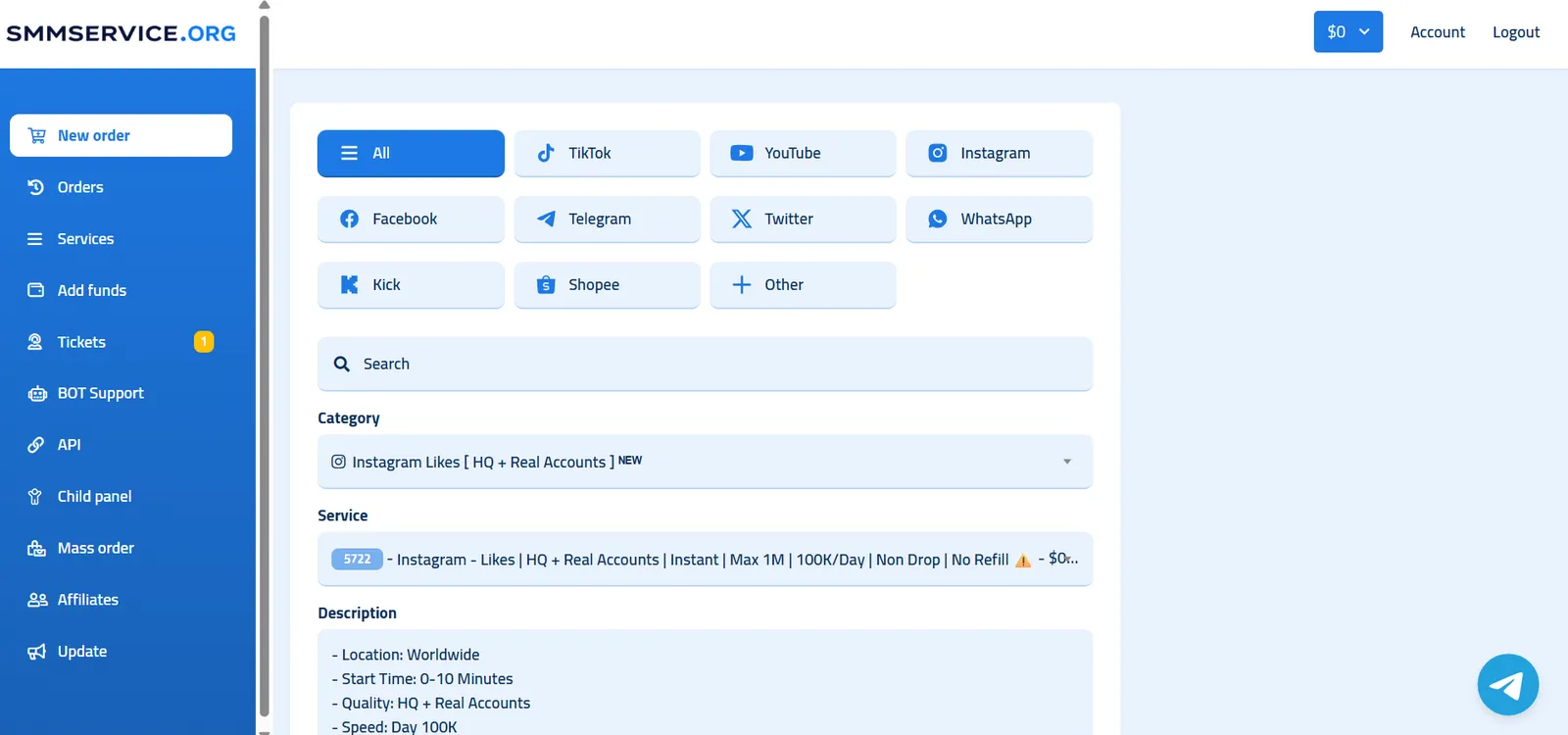
Task: Filter services by TikTok
Action: click(607, 153)
